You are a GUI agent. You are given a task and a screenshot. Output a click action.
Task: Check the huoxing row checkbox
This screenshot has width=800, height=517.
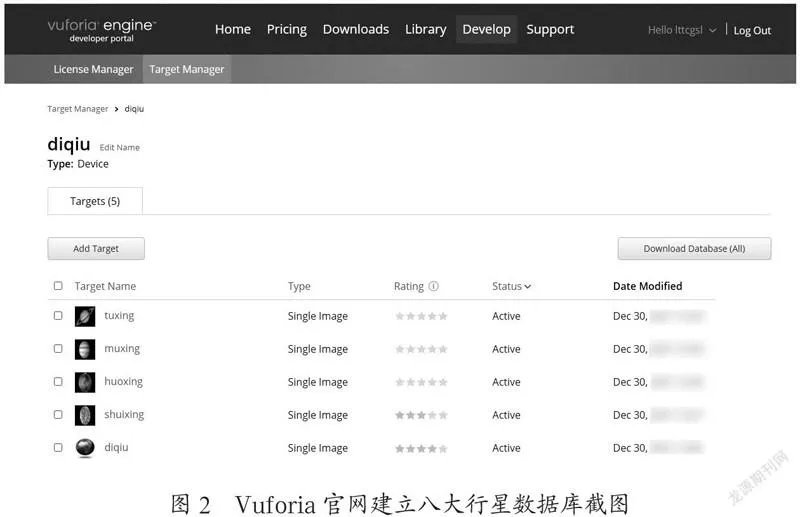coord(58,382)
